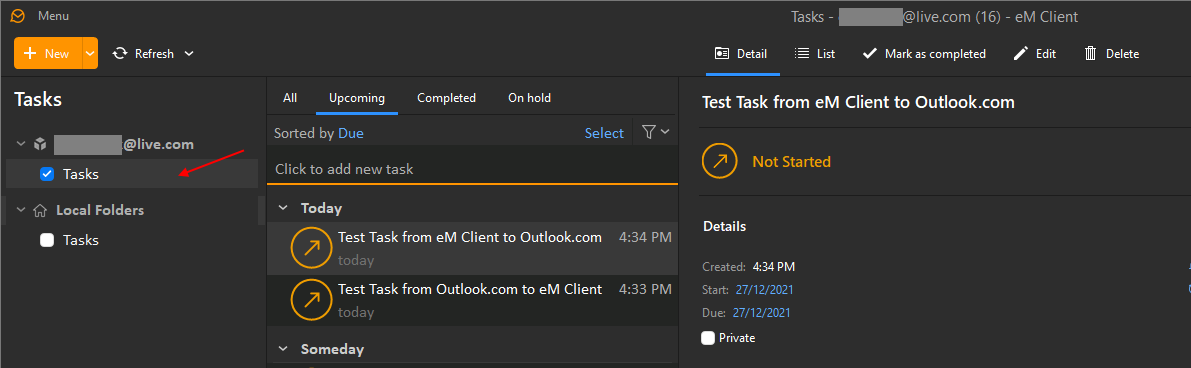Click the Due date 27/12/2021
This screenshot has width=1191, height=368.
click(x=762, y=312)
